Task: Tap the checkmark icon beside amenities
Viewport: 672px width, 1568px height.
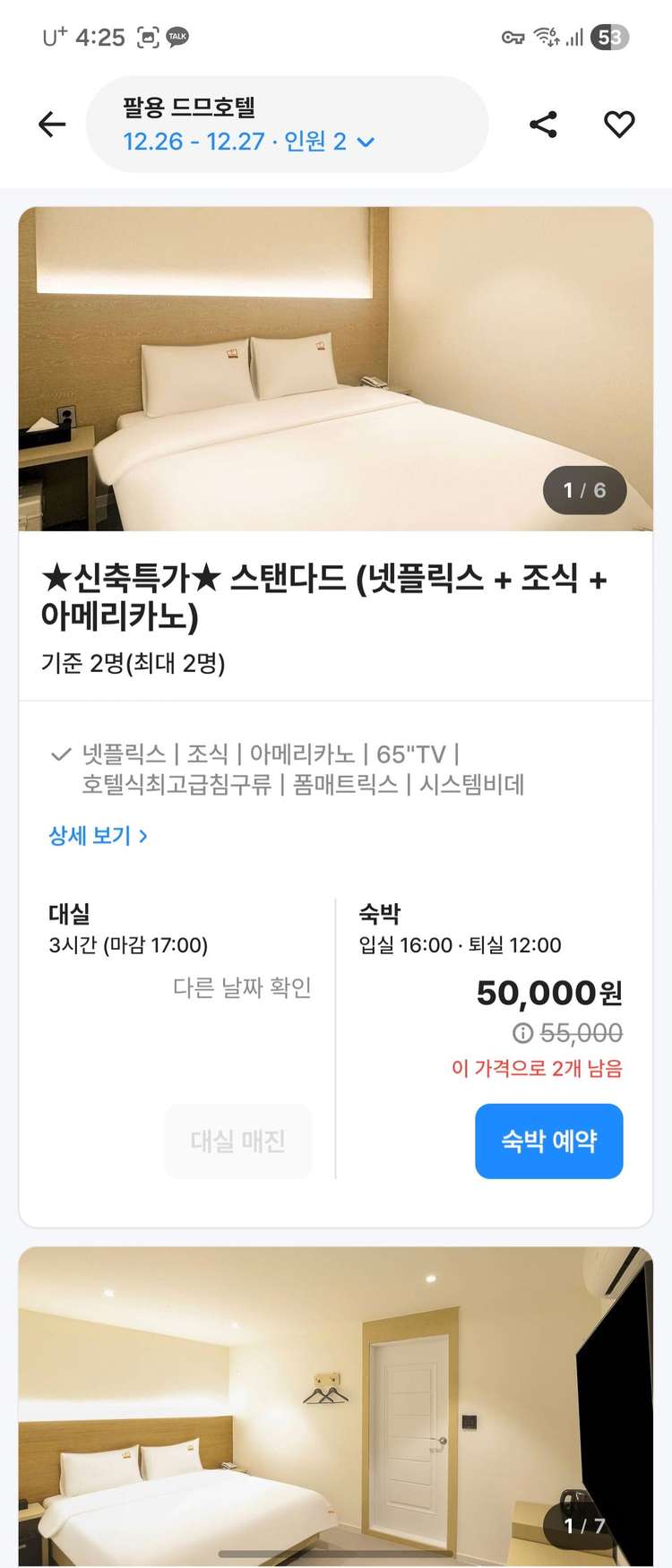Action: [x=61, y=754]
